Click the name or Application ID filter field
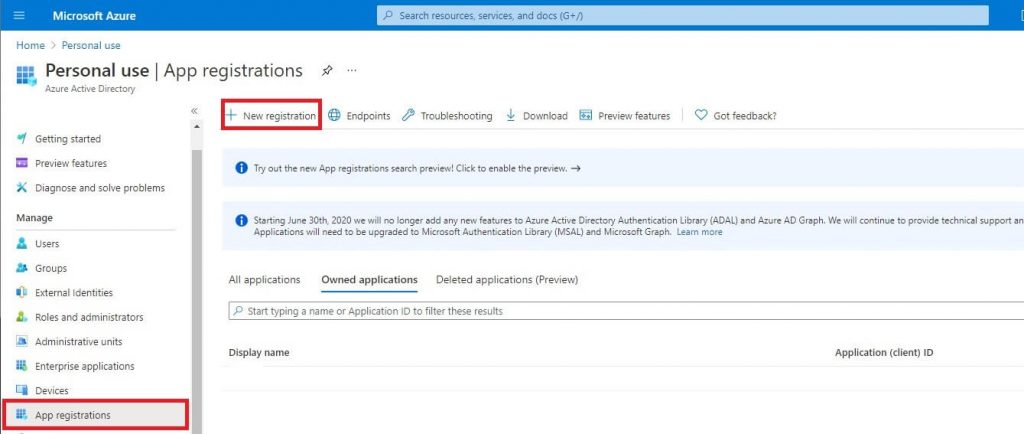The height and width of the screenshot is (434, 1024). coord(626,311)
